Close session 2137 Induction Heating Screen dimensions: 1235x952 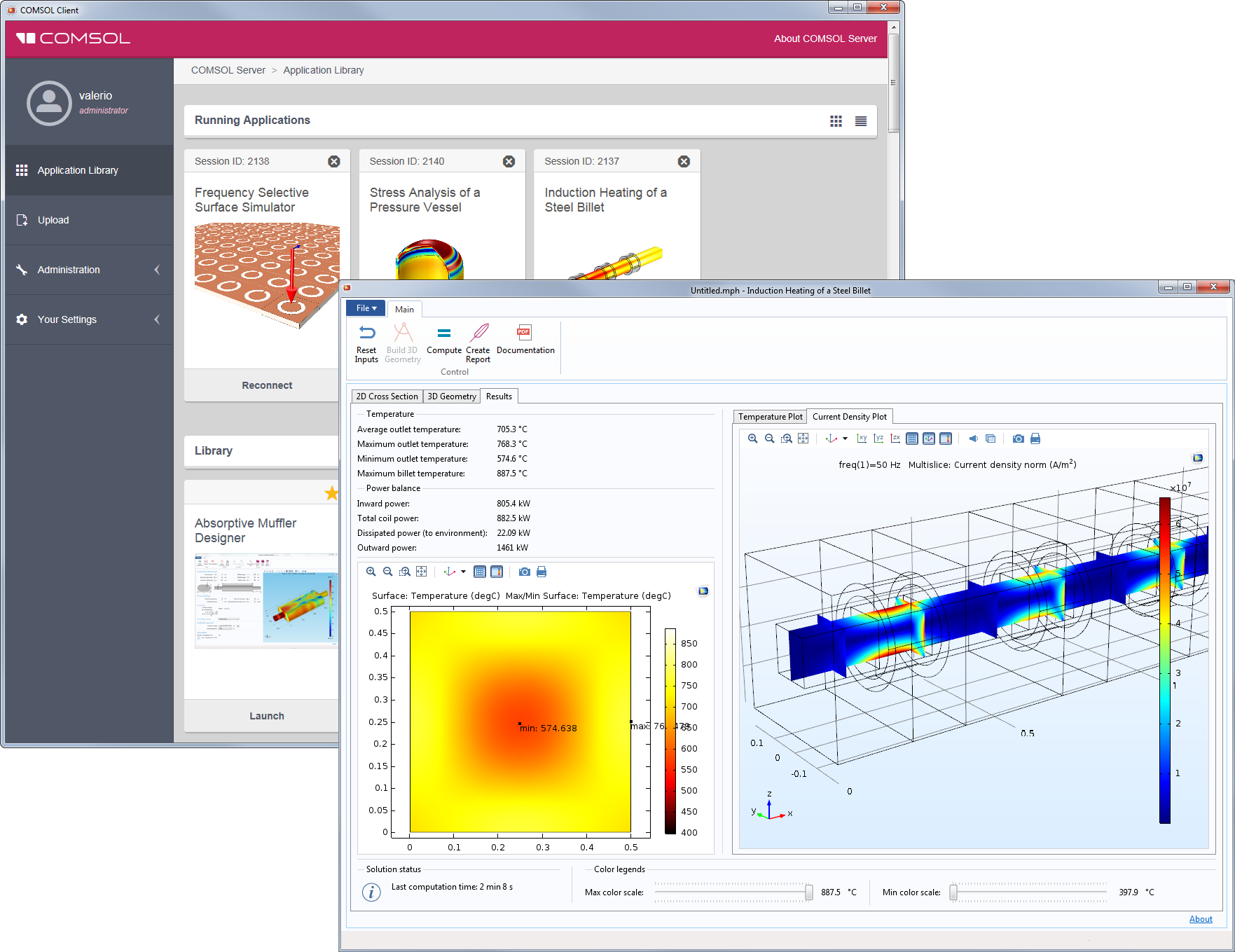[684, 161]
